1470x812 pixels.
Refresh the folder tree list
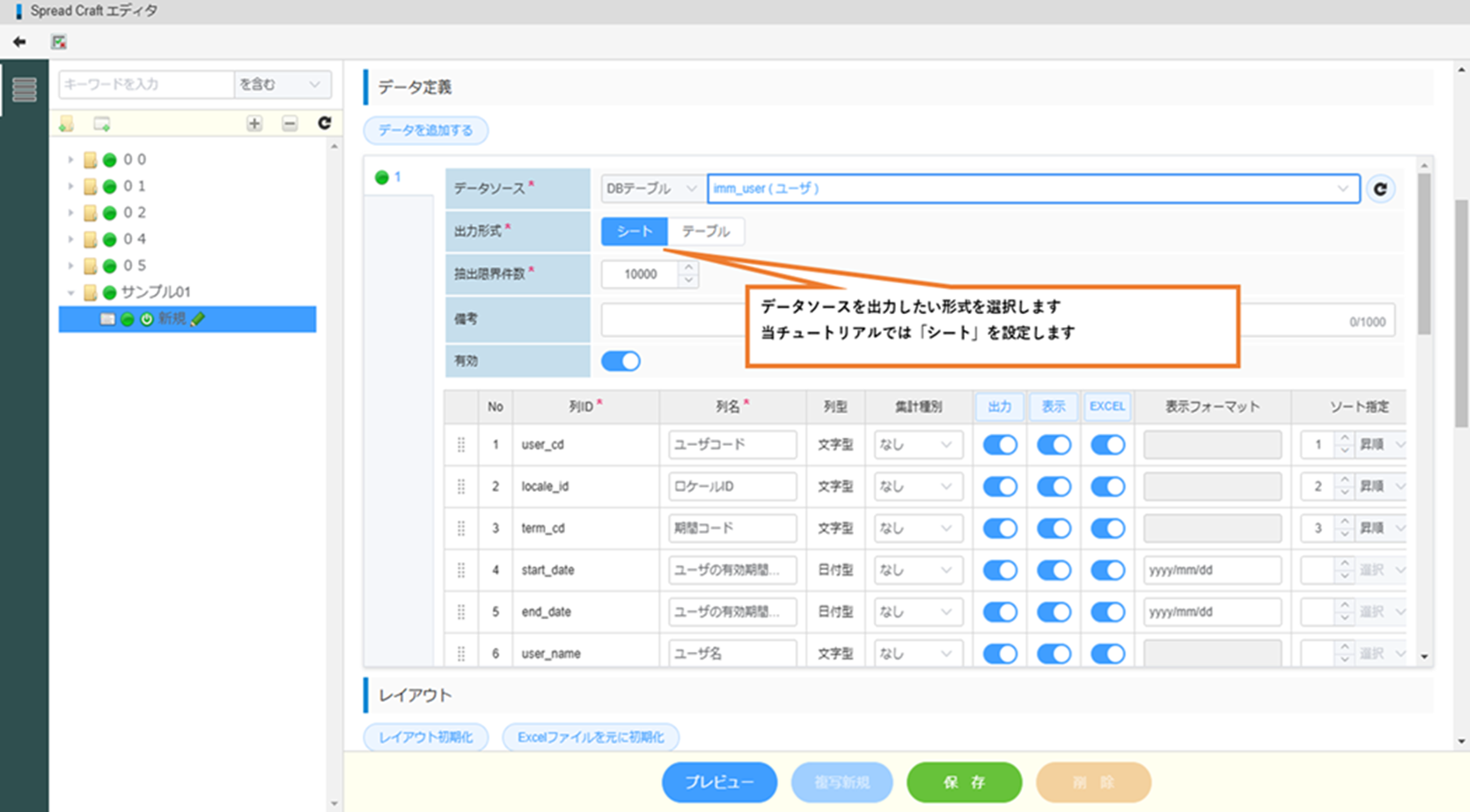tap(324, 123)
